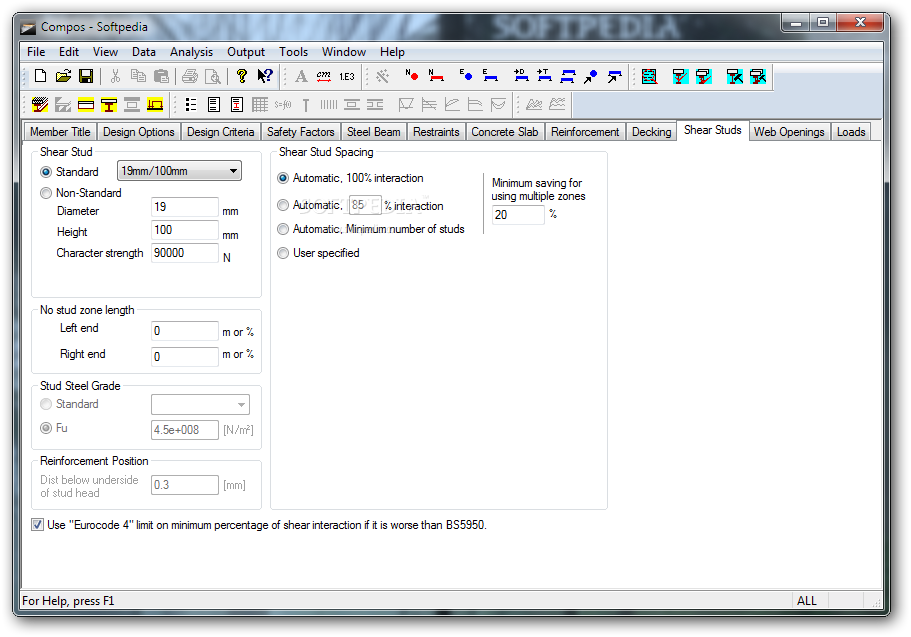Image resolution: width=911 pixels, height=637 pixels.
Task: Click the Minimum saving percentage field
Action: (518, 214)
